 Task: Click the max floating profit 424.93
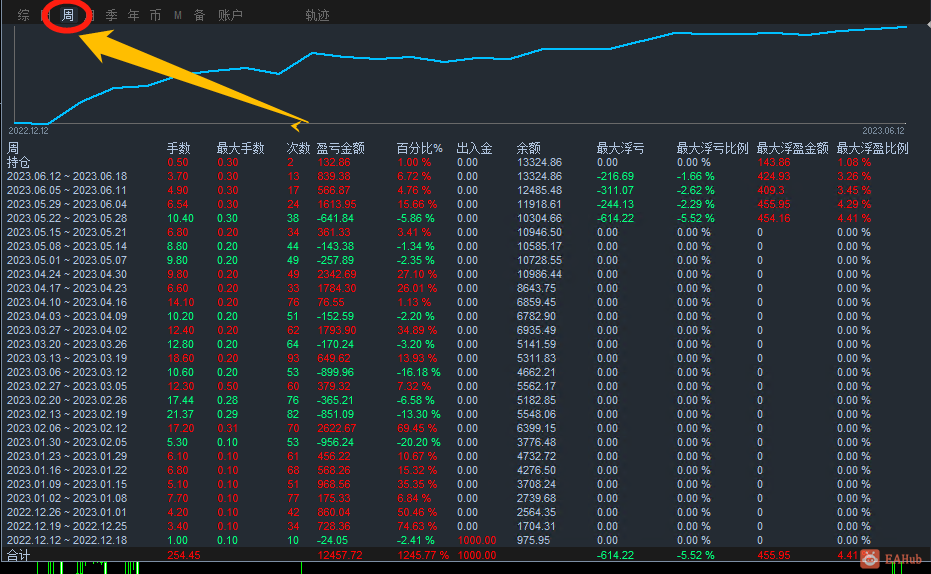[x=774, y=176]
